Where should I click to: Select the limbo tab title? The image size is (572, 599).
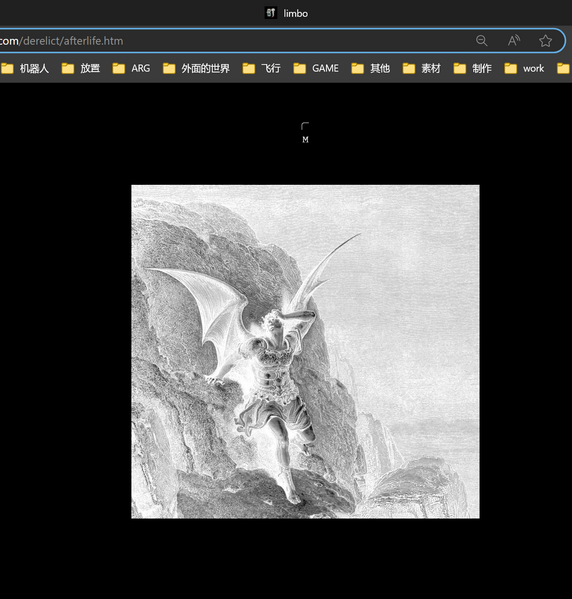point(295,13)
